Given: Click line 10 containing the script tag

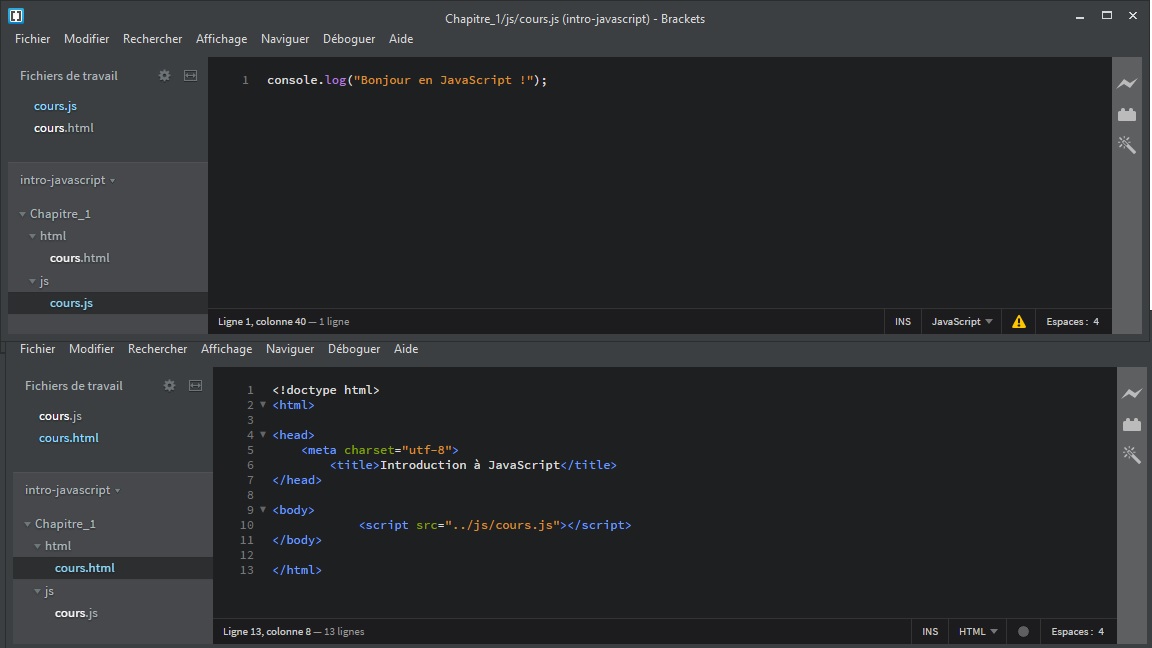Looking at the screenshot, I should [497, 525].
